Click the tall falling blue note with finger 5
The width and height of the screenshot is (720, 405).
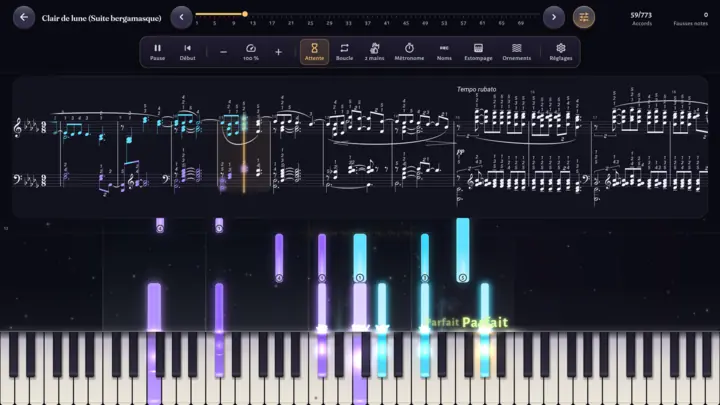point(463,250)
